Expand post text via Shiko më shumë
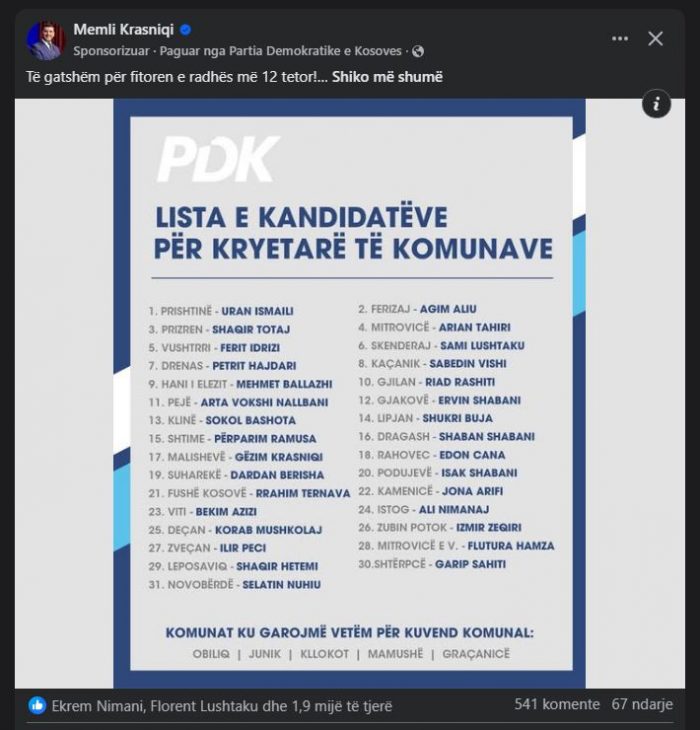 [x=387, y=77]
